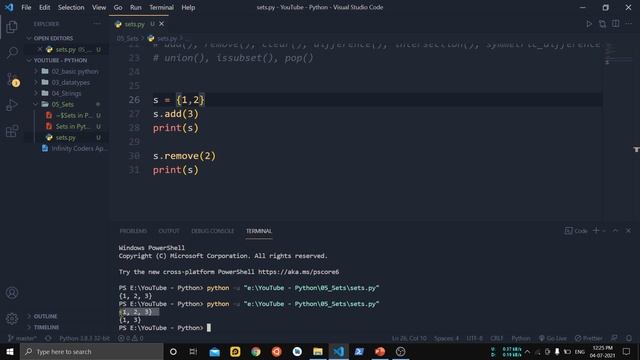The height and width of the screenshot is (360, 640).
Task: Close sets.py in Open Editors list
Action: [x=40, y=49]
